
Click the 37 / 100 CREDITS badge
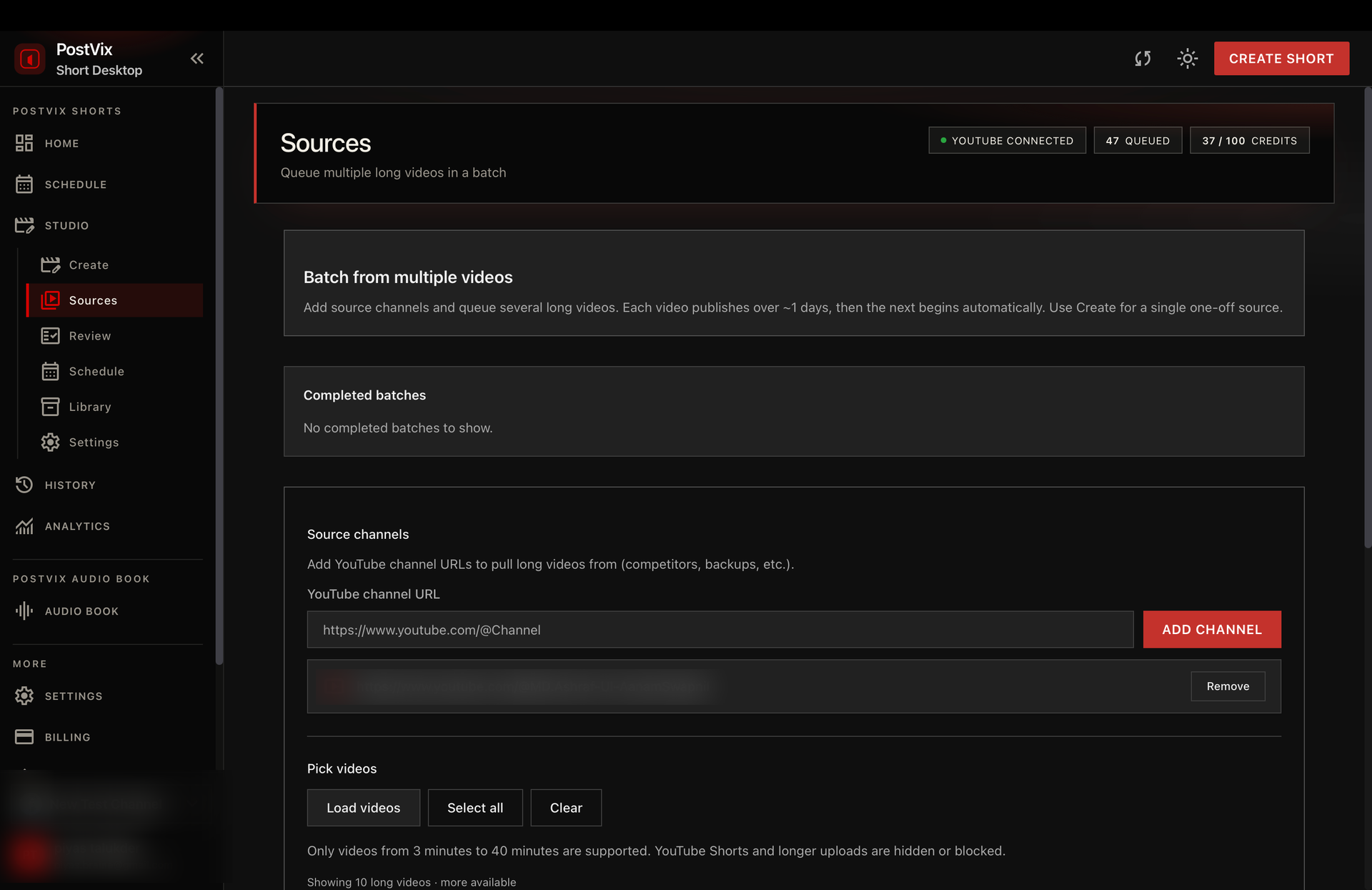(x=1249, y=140)
